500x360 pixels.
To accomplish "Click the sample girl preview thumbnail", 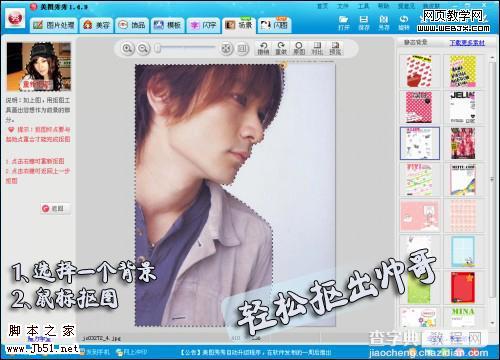I will [39, 67].
